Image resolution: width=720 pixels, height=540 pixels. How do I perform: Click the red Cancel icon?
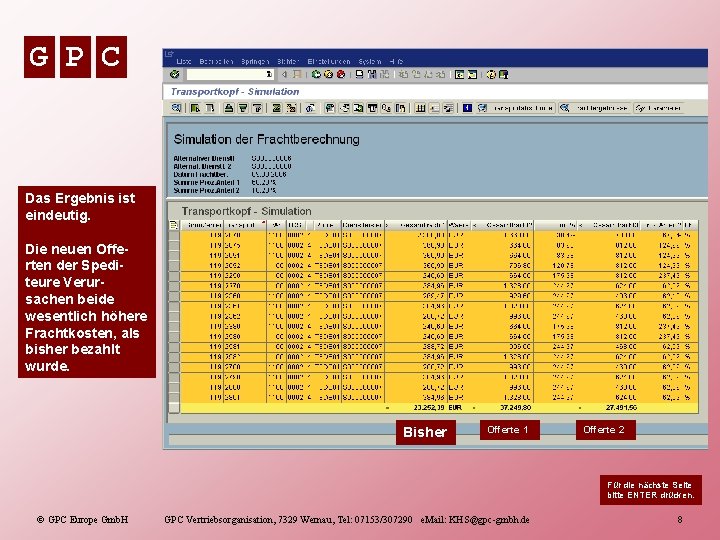[x=341, y=74]
